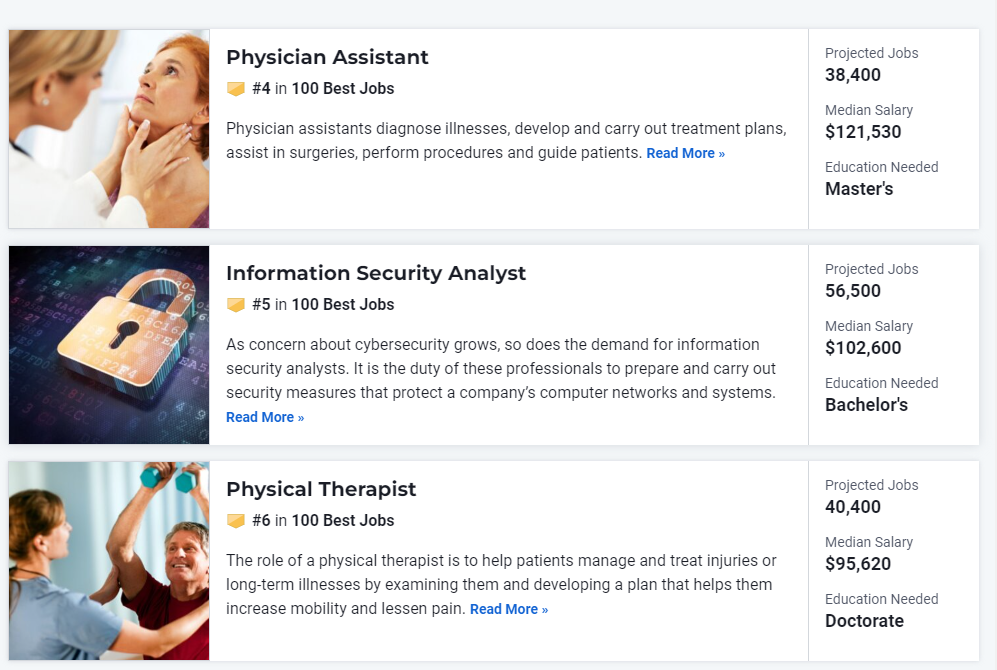Read more about Physician Assistant
The width and height of the screenshot is (997, 670).
pos(685,153)
